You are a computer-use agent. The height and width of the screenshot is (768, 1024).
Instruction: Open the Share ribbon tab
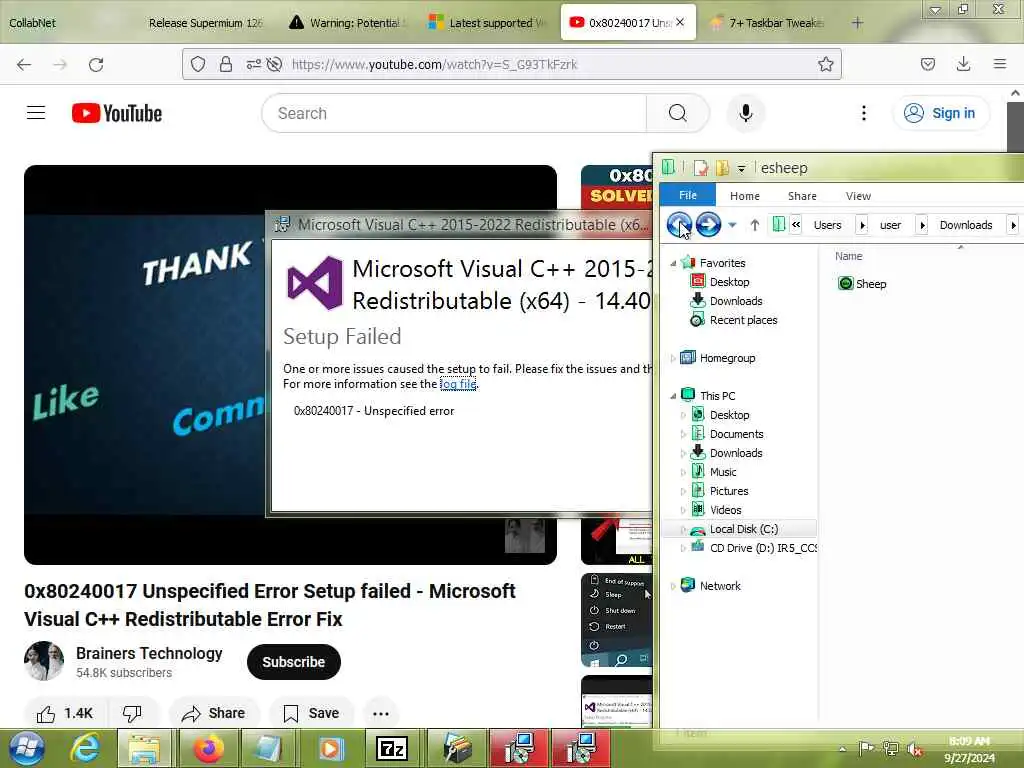coord(802,196)
